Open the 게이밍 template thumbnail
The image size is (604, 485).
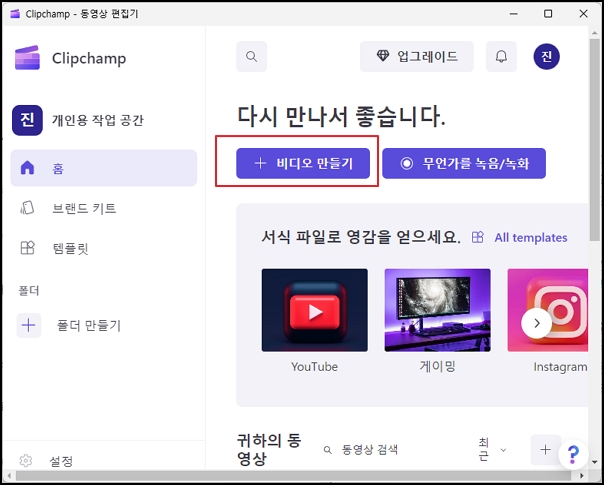(438, 310)
